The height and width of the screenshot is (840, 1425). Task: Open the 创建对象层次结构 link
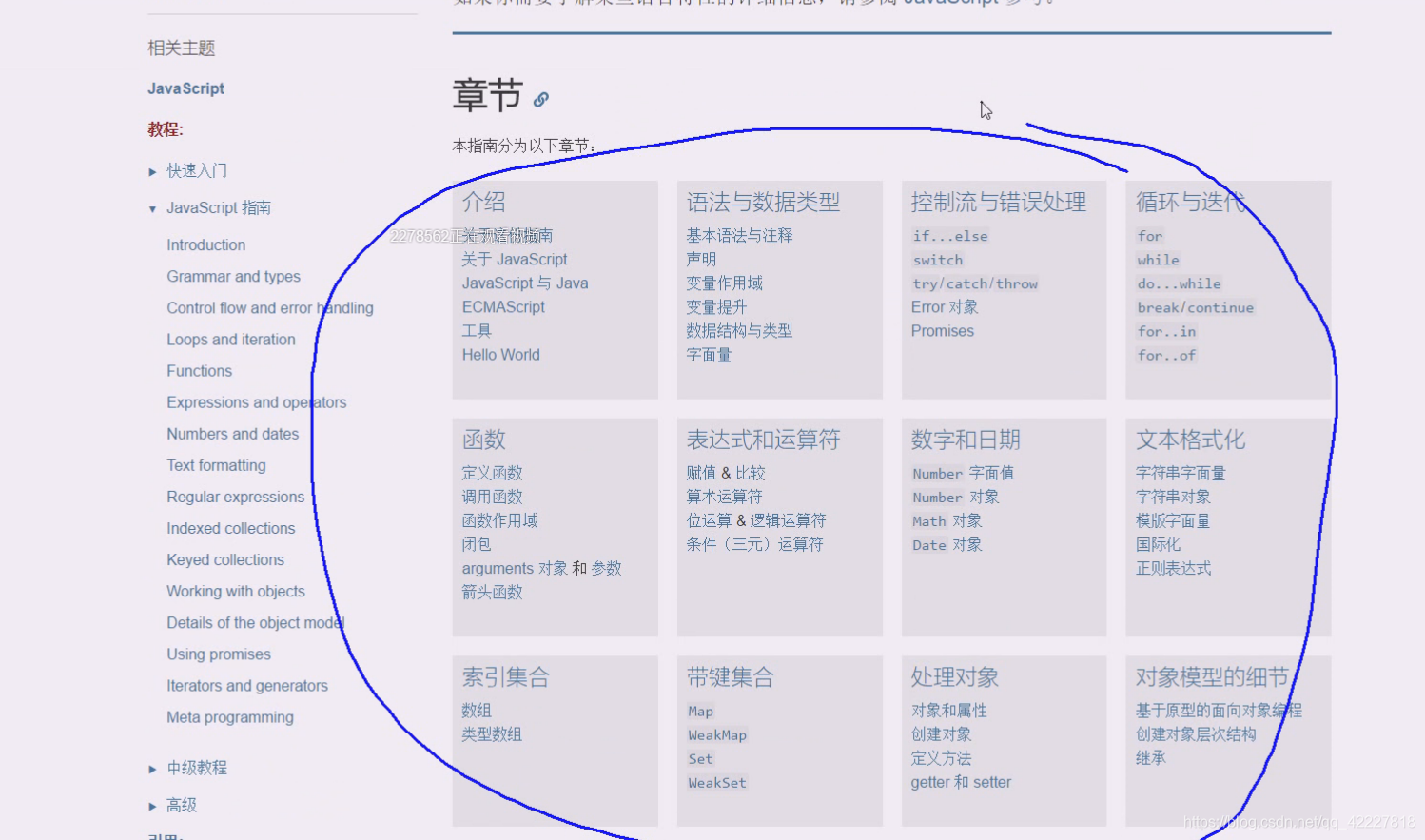[1196, 734]
